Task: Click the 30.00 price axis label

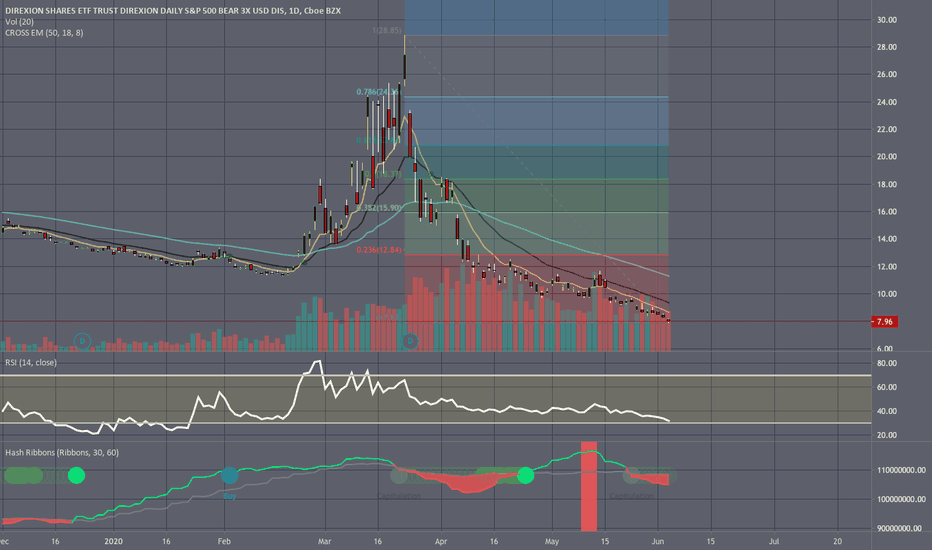Action: pos(887,20)
